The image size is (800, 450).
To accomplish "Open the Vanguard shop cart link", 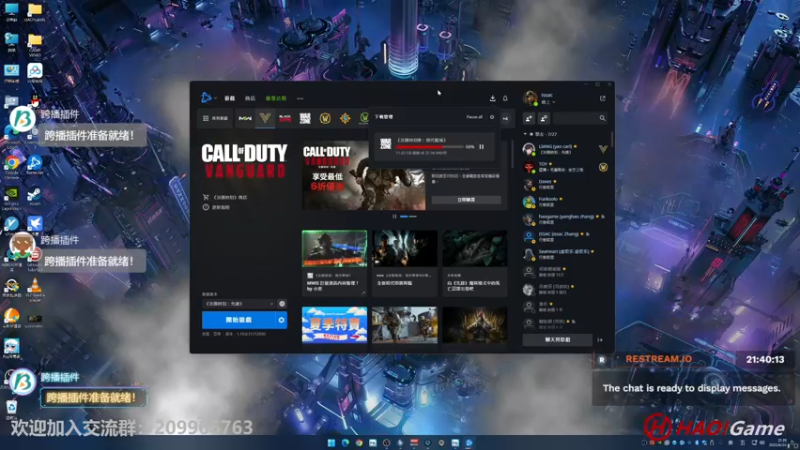I will tap(225, 197).
